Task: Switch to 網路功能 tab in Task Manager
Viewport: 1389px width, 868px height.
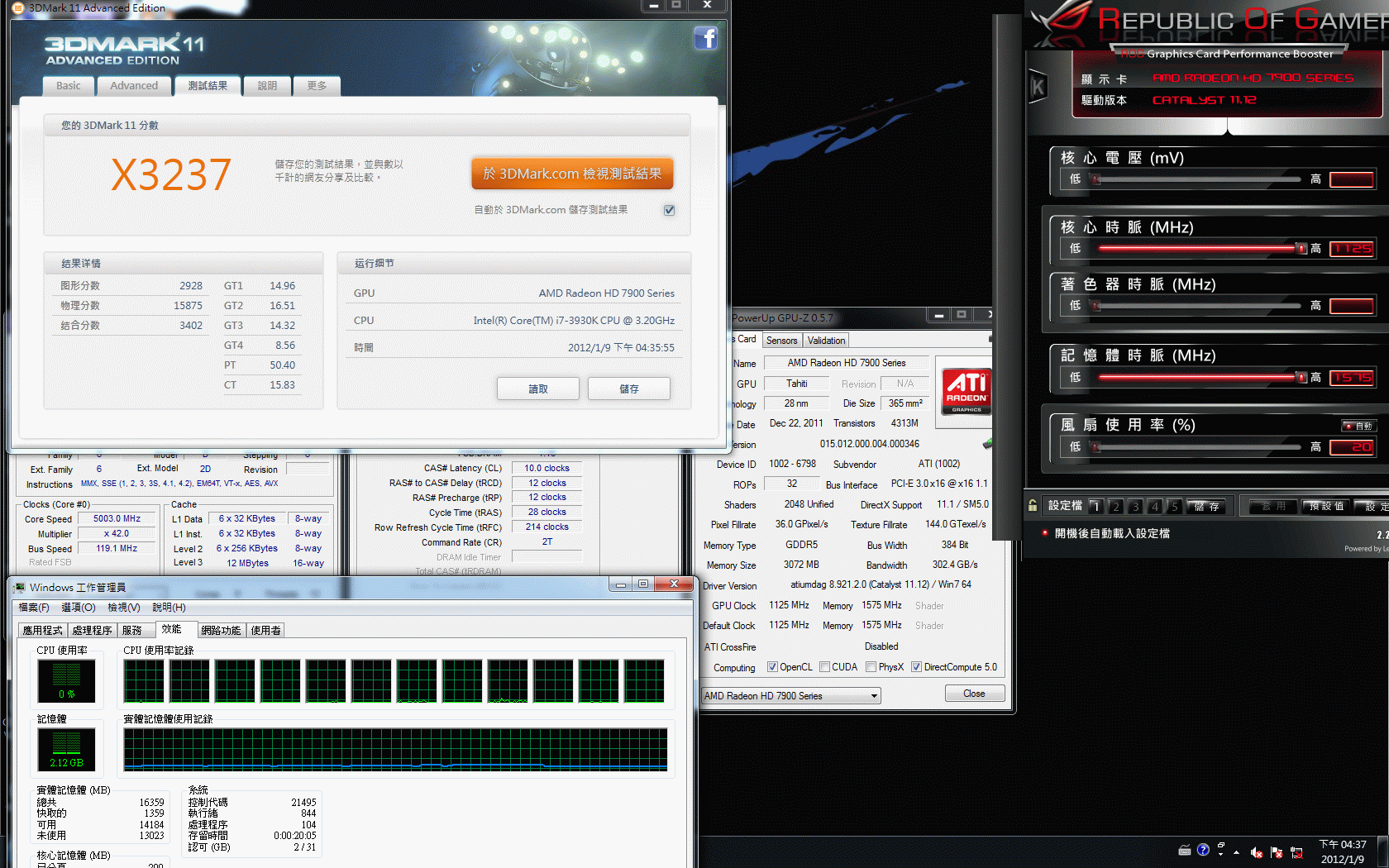Action: click(221, 630)
